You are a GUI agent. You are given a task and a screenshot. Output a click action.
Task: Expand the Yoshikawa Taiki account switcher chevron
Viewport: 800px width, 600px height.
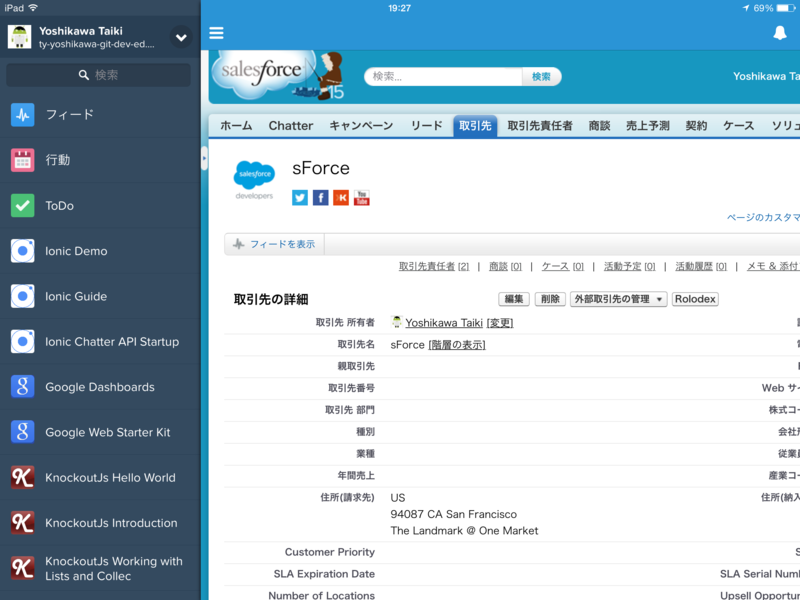tap(180, 37)
